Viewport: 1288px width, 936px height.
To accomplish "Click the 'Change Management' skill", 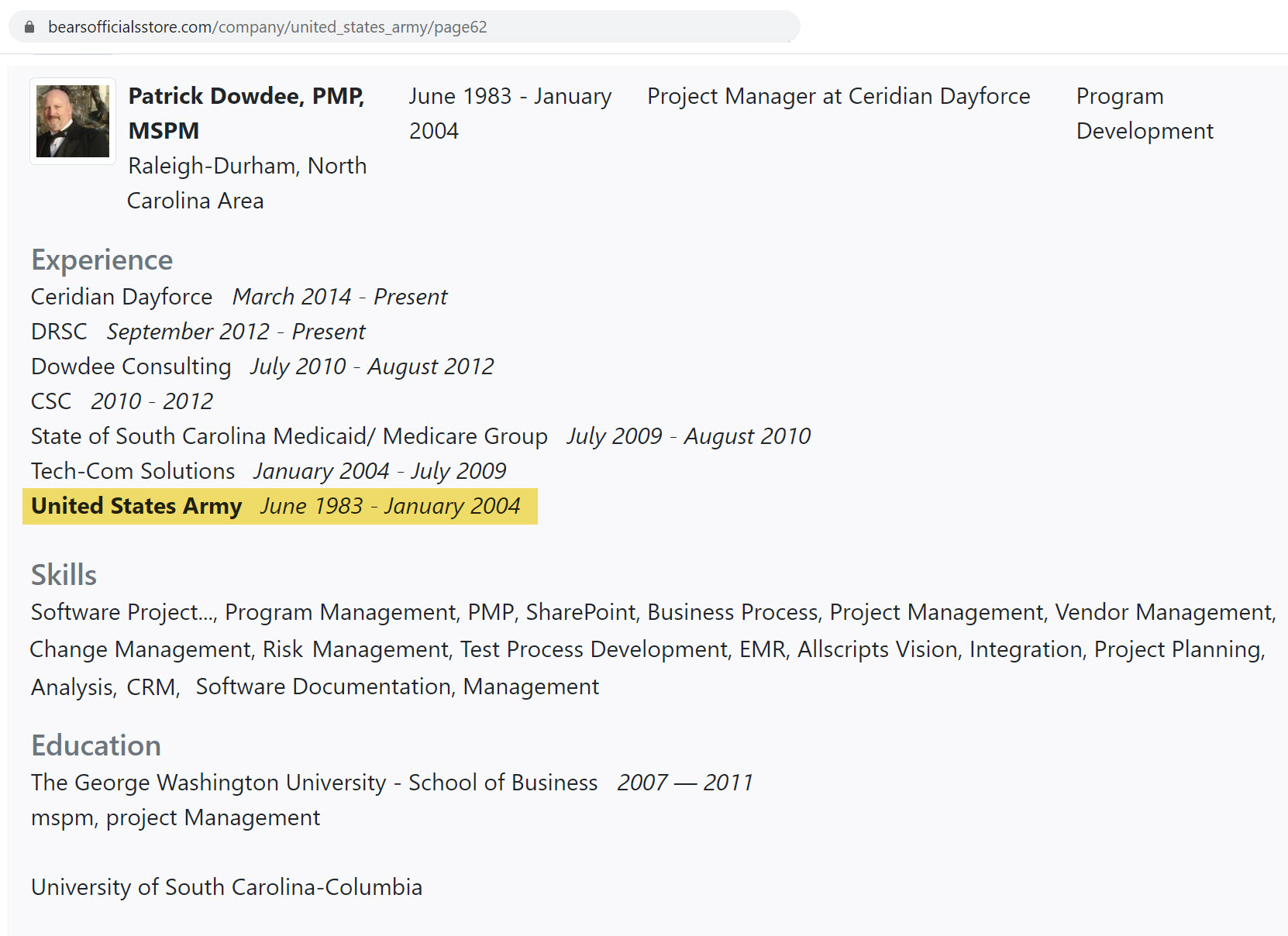I will click(140, 649).
